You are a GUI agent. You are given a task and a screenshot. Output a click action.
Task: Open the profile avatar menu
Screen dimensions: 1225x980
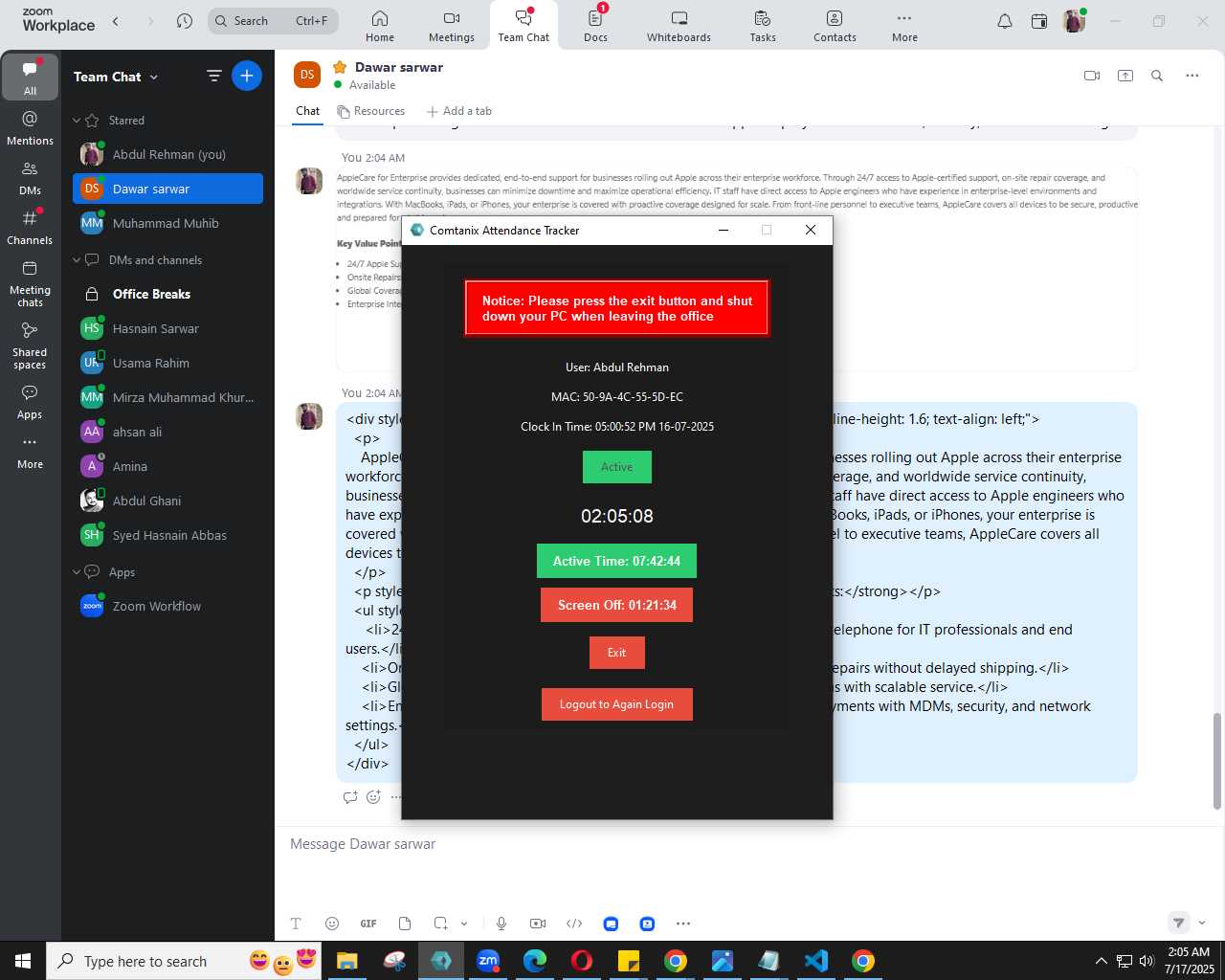click(x=1074, y=21)
